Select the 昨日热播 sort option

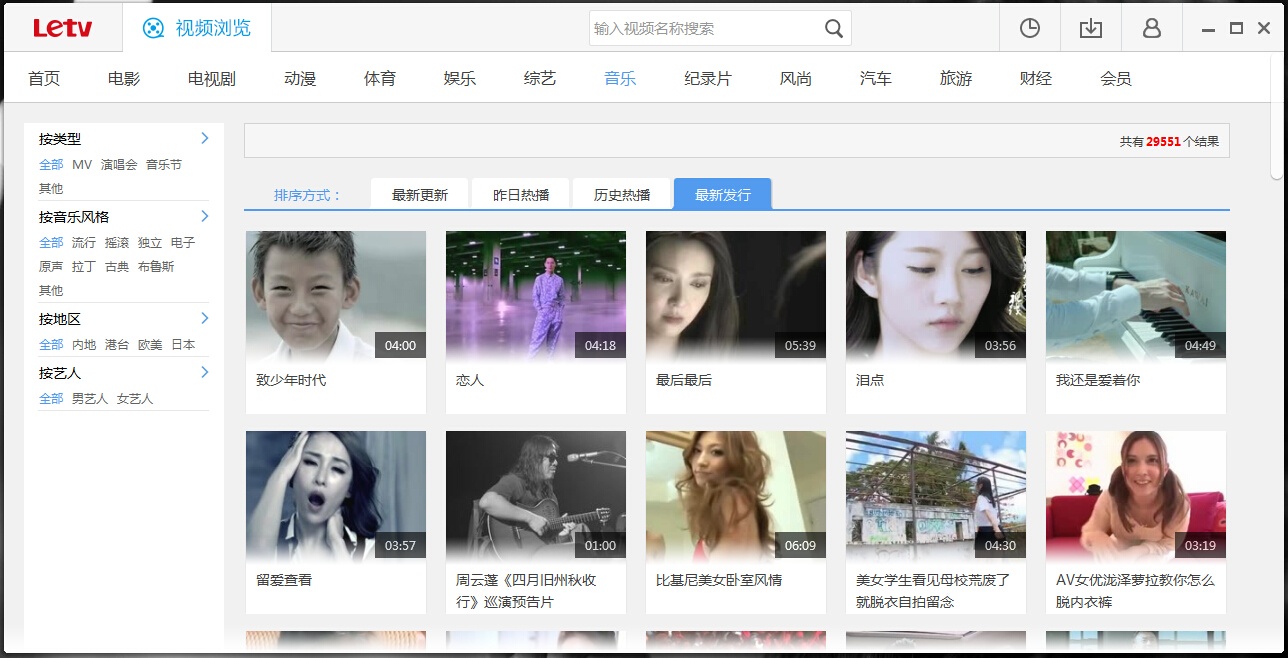point(519,193)
